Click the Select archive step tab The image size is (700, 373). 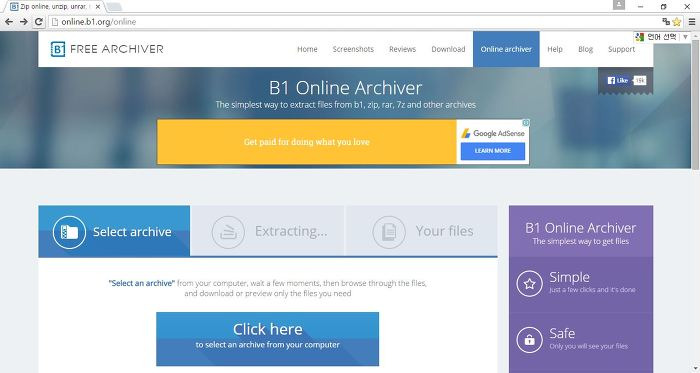pyautogui.click(x=114, y=232)
